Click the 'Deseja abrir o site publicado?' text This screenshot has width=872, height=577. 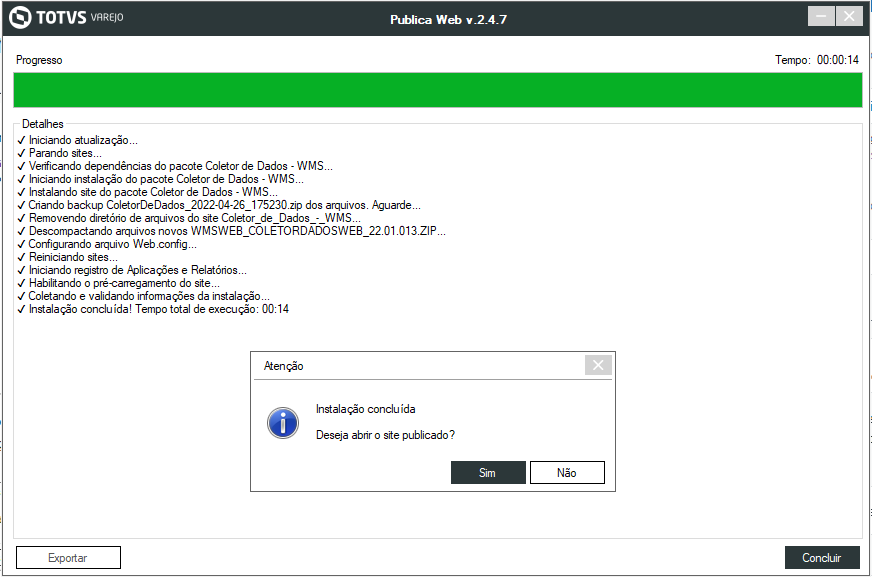point(385,435)
